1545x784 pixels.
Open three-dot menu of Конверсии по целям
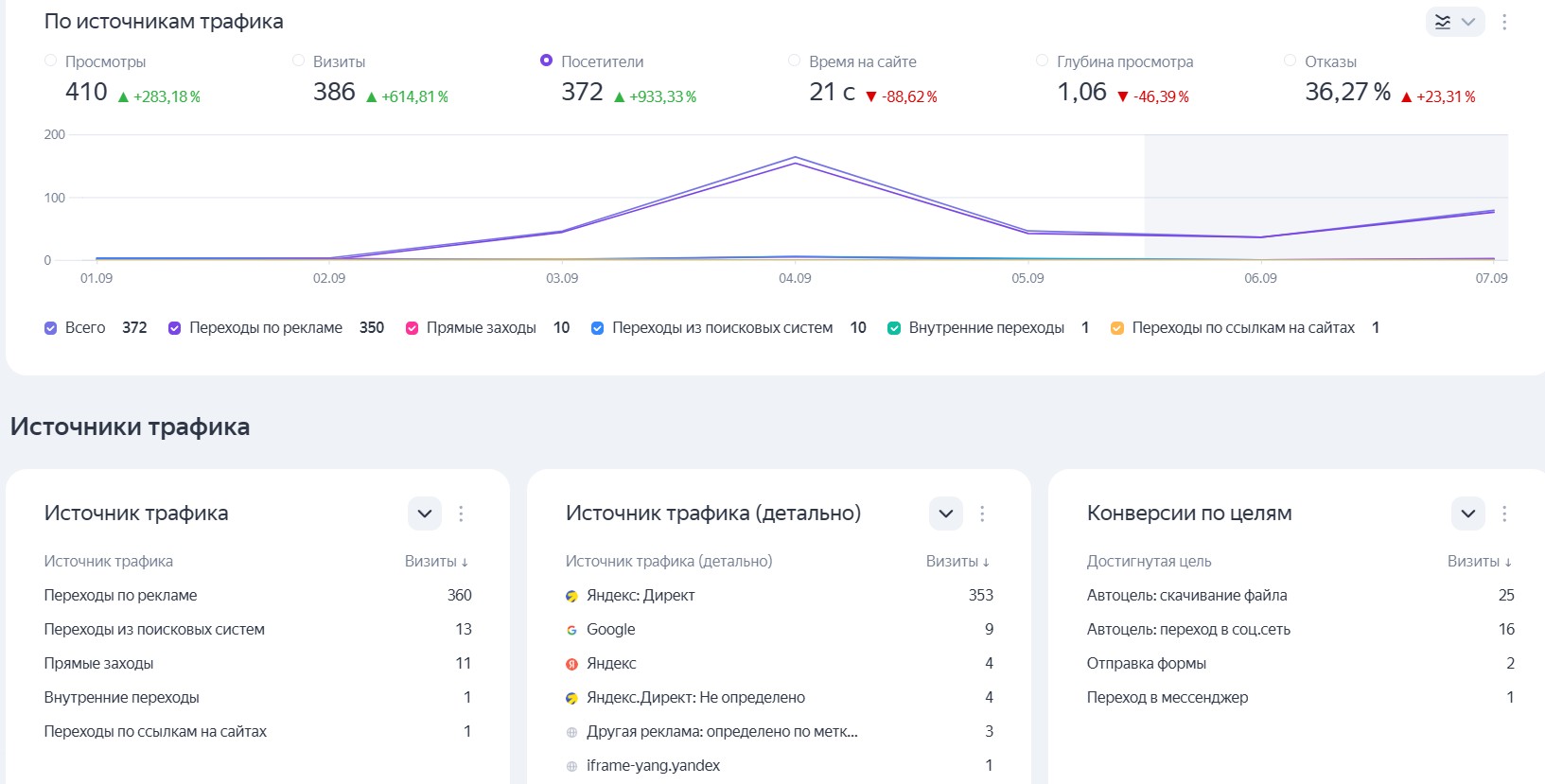coord(1504,514)
